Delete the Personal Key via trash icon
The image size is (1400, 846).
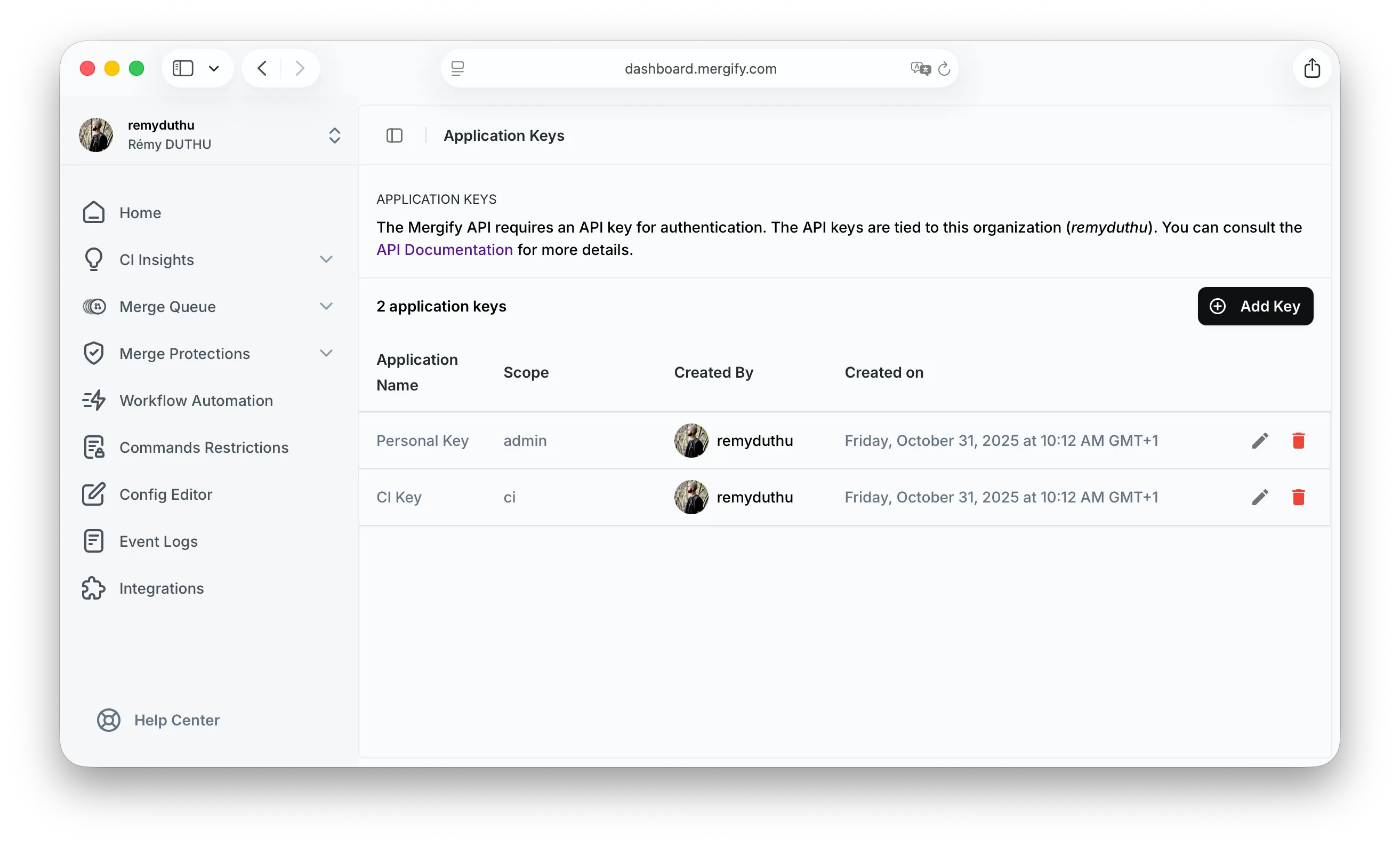(x=1298, y=441)
